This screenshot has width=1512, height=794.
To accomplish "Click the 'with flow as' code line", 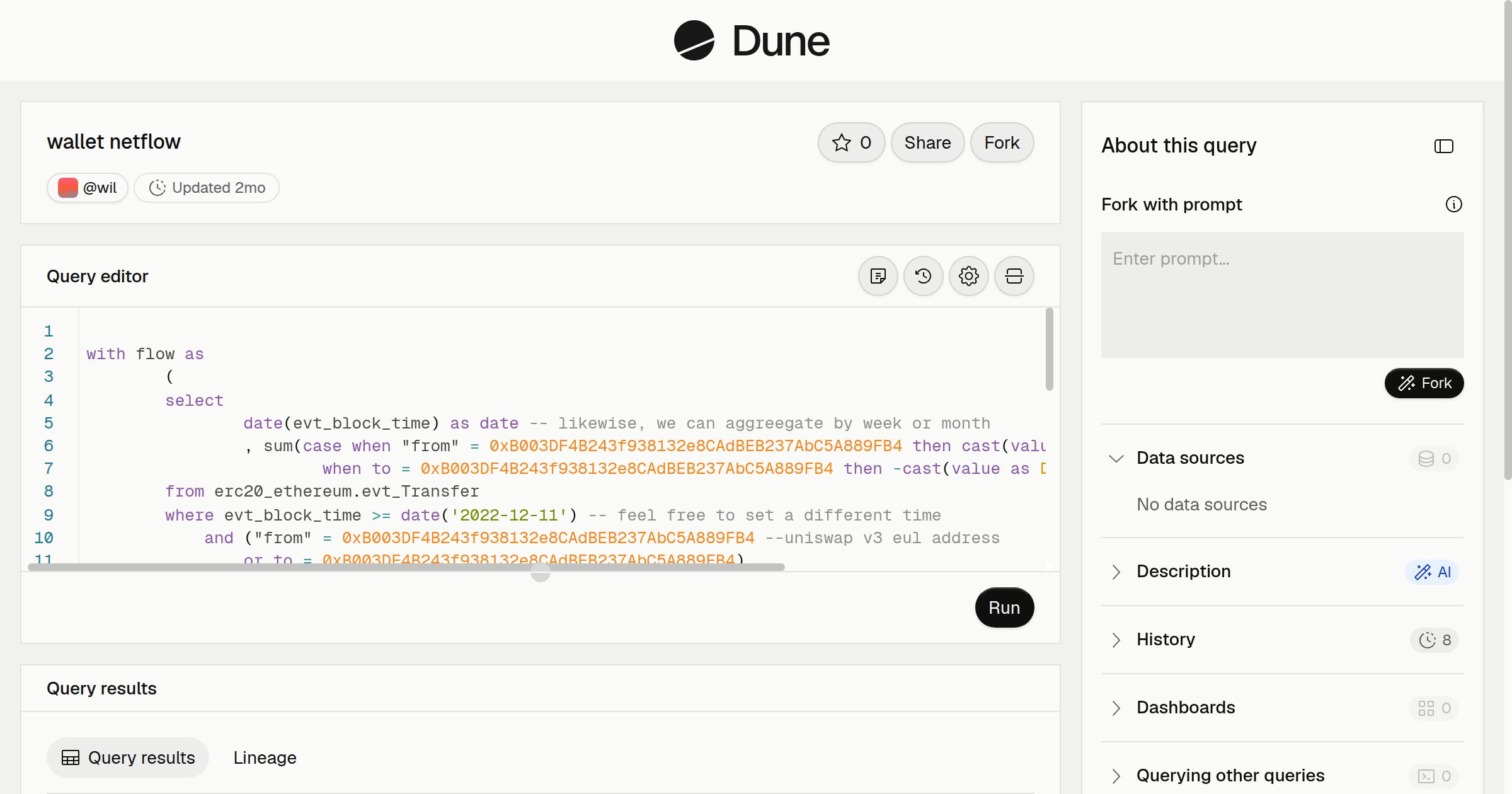I will point(145,354).
